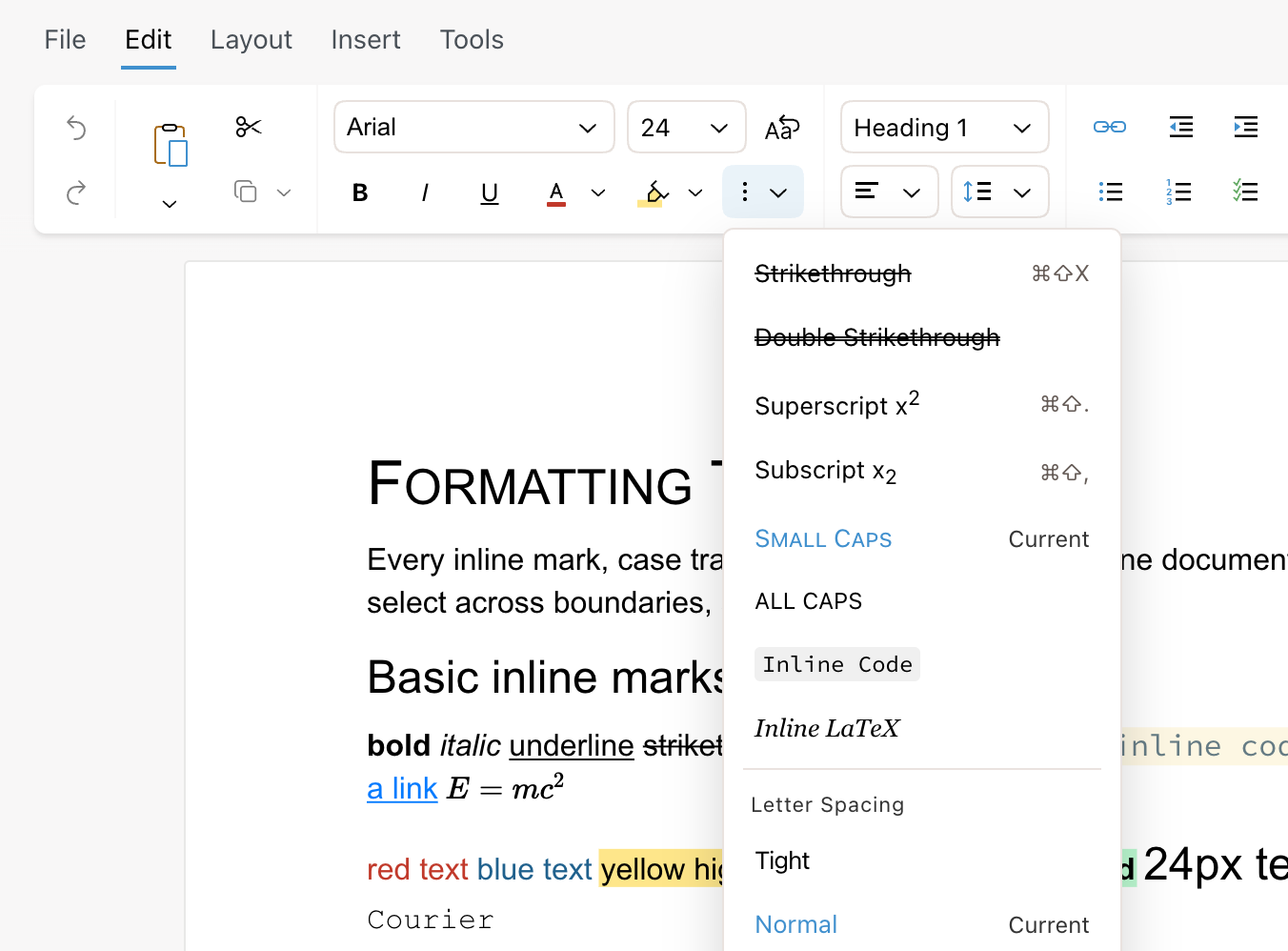Screen dimensions: 1288x951
Task: Click the checklist icon
Action: 1245,192
